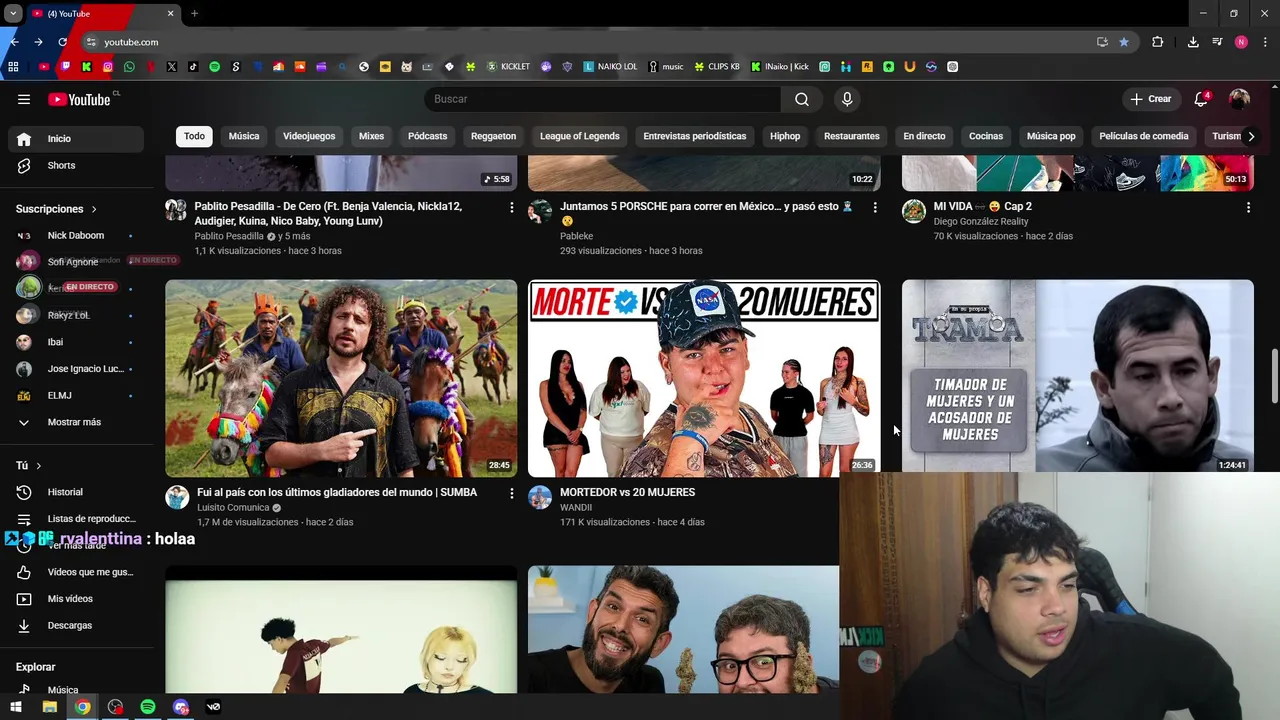1280x720 pixels.
Task: Open the TikTok bookmark
Action: click(x=193, y=67)
